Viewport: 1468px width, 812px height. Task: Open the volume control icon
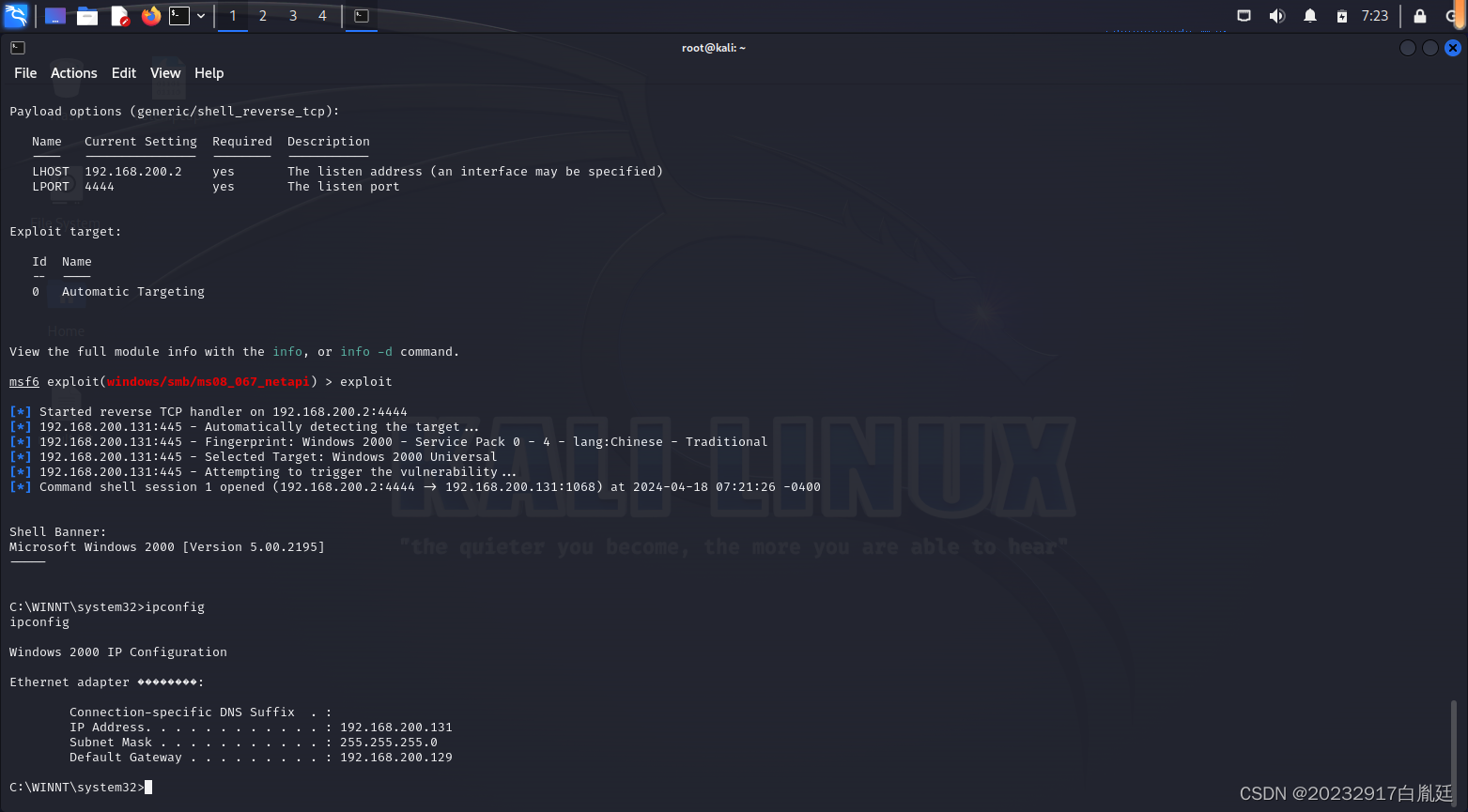click(1276, 16)
